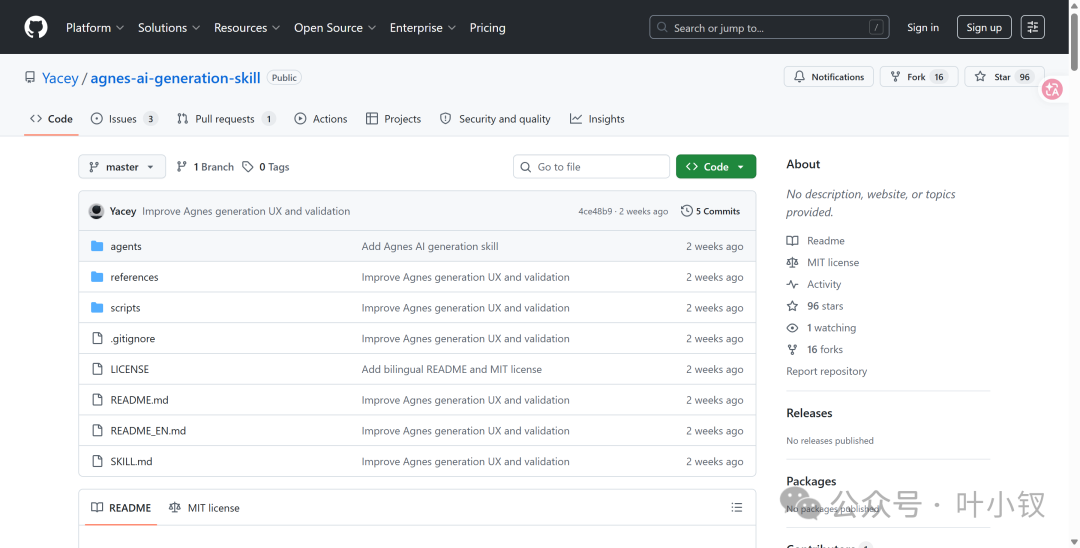Image resolution: width=1080 pixels, height=548 pixels.
Task: Click the Star button
Action: click(x=1004, y=76)
